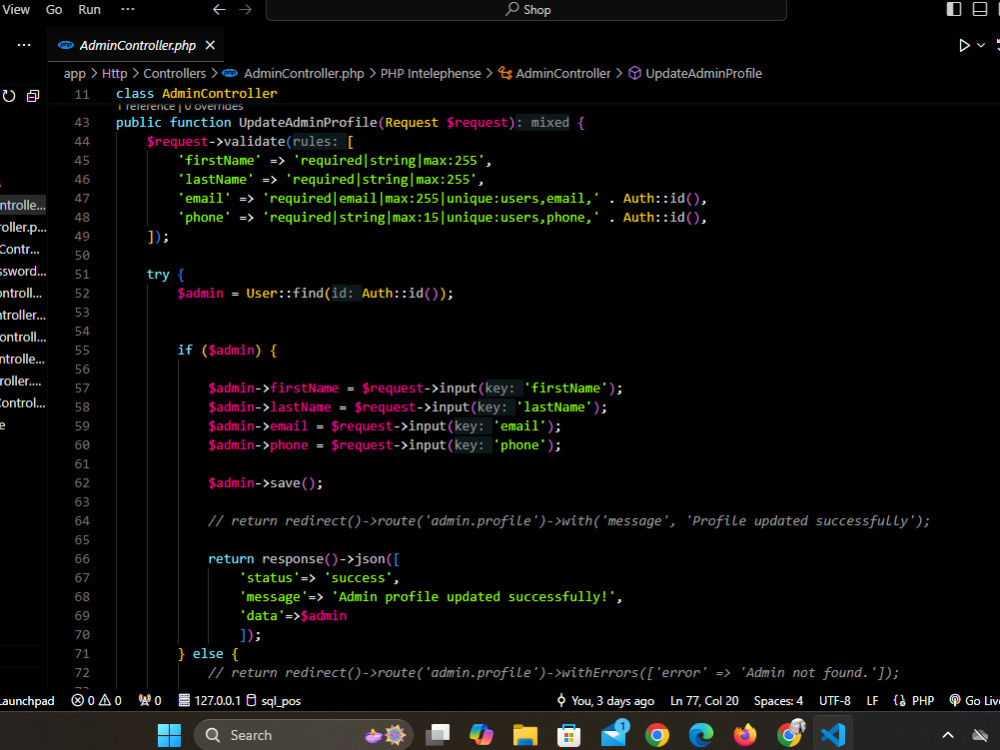Change encoding via UTF-8 status item
This screenshot has width=1000, height=750.
pos(834,701)
